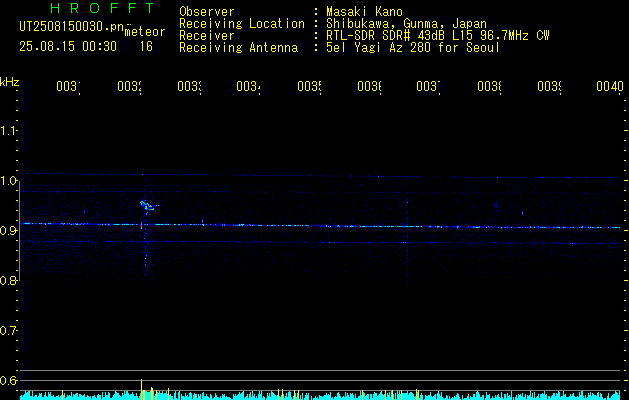The width and height of the screenshot is (629, 400).
Task: Click the 1.0 frequency axis label
Action: point(8,181)
